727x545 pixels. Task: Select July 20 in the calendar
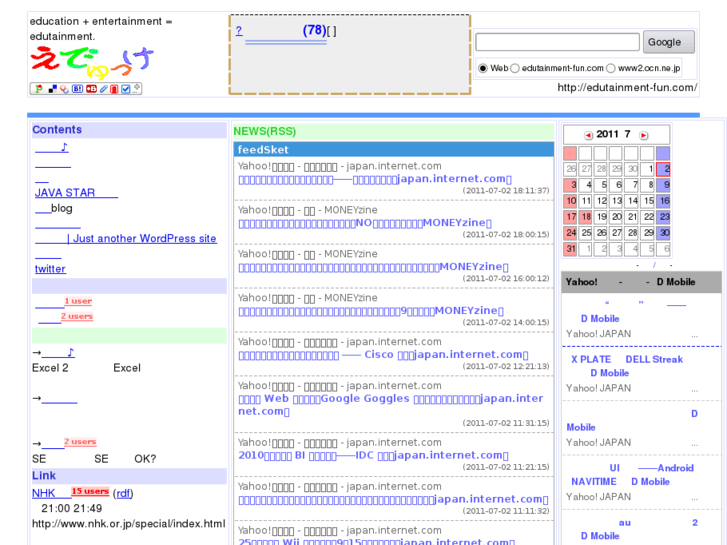pos(617,217)
